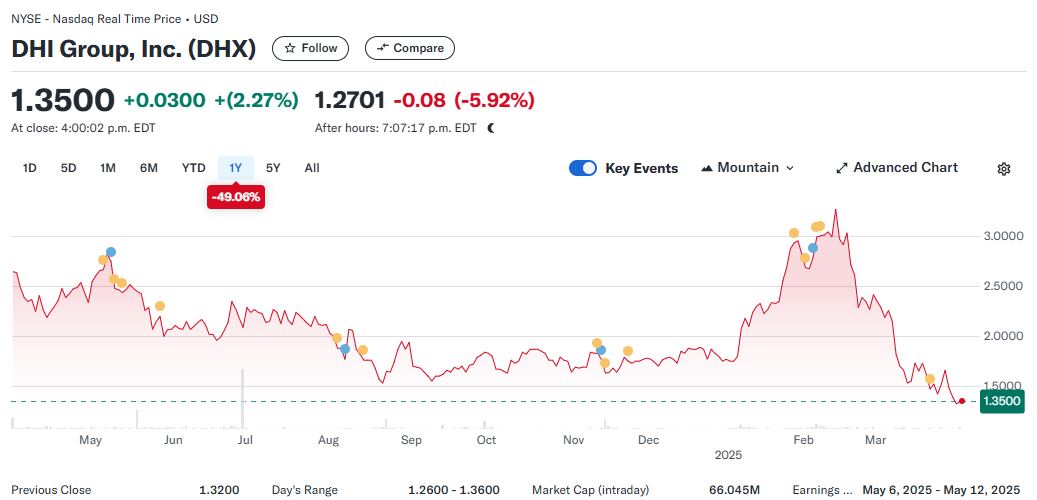Toggle the Key Events switch off

click(583, 168)
